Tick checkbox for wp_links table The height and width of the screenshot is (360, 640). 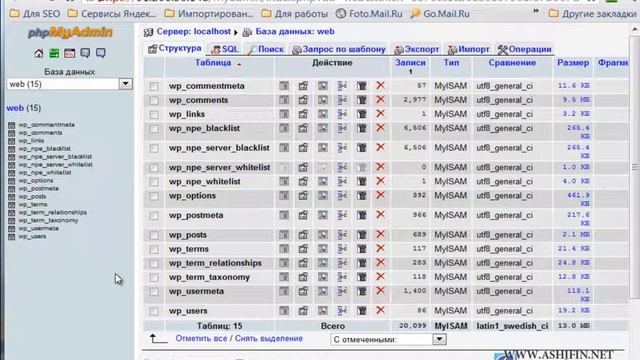click(x=154, y=114)
